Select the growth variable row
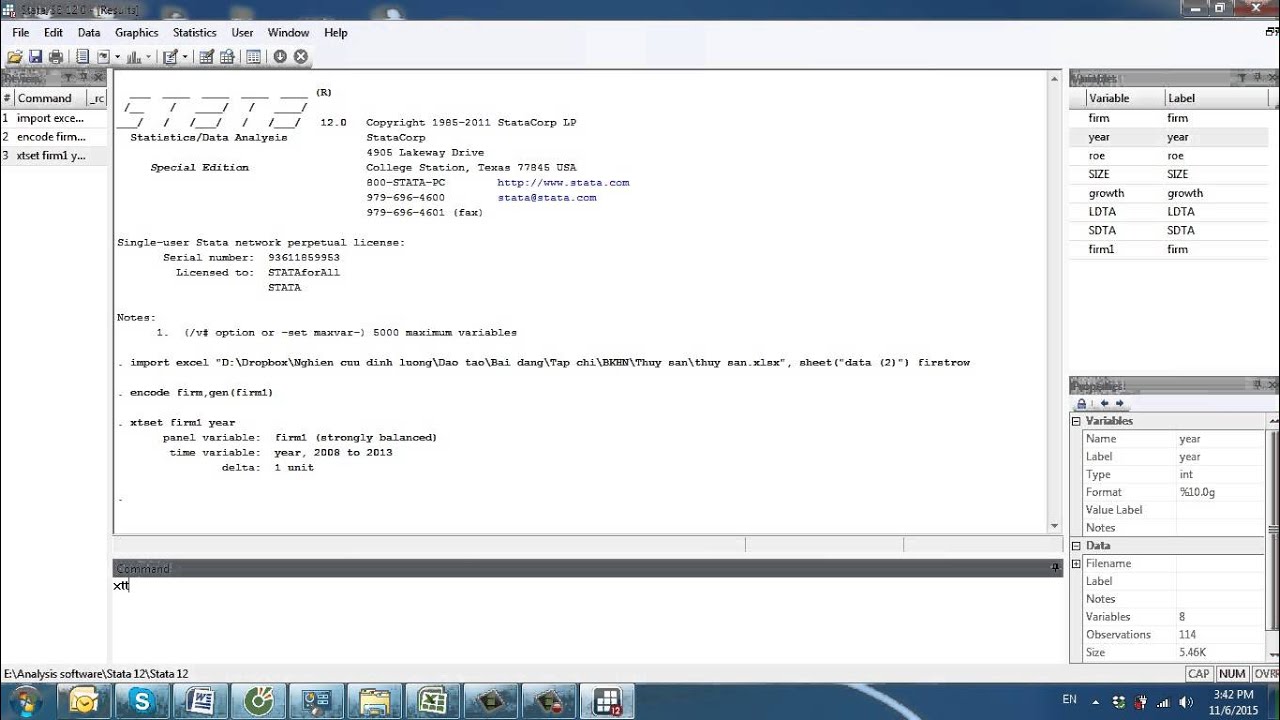Image resolution: width=1280 pixels, height=720 pixels. click(1169, 193)
